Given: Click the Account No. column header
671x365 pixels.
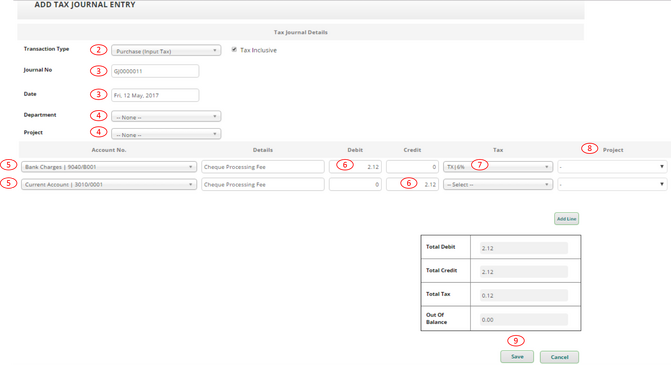Looking at the screenshot, I should (109, 150).
